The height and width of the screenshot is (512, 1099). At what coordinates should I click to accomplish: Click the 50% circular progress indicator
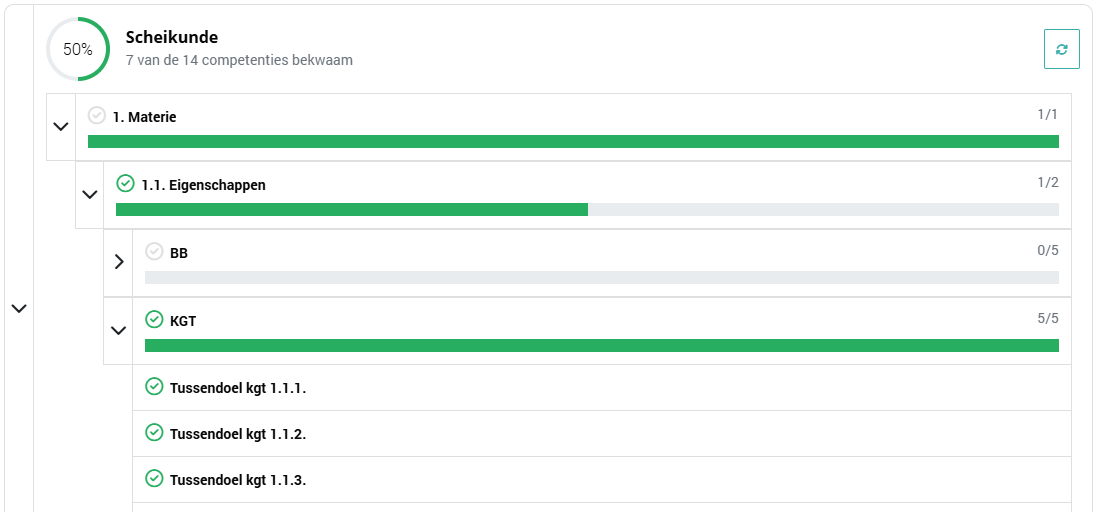click(78, 49)
